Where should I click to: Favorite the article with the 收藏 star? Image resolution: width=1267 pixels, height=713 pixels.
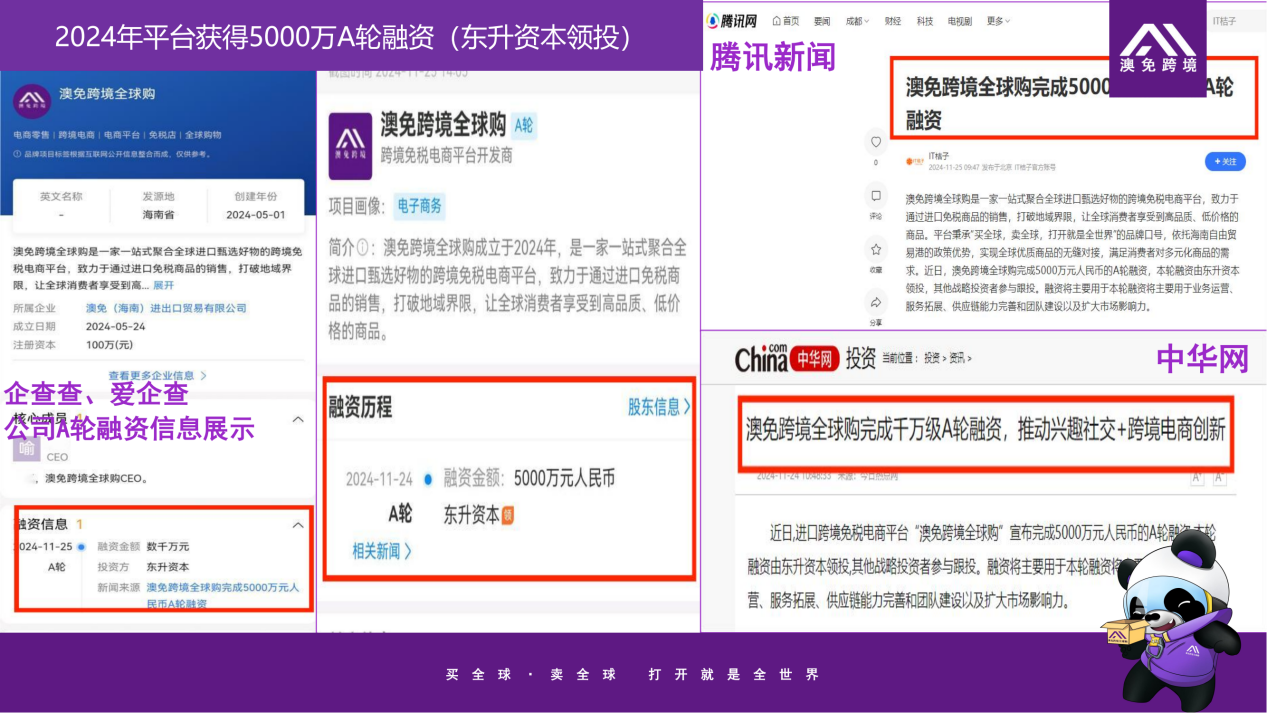click(876, 249)
